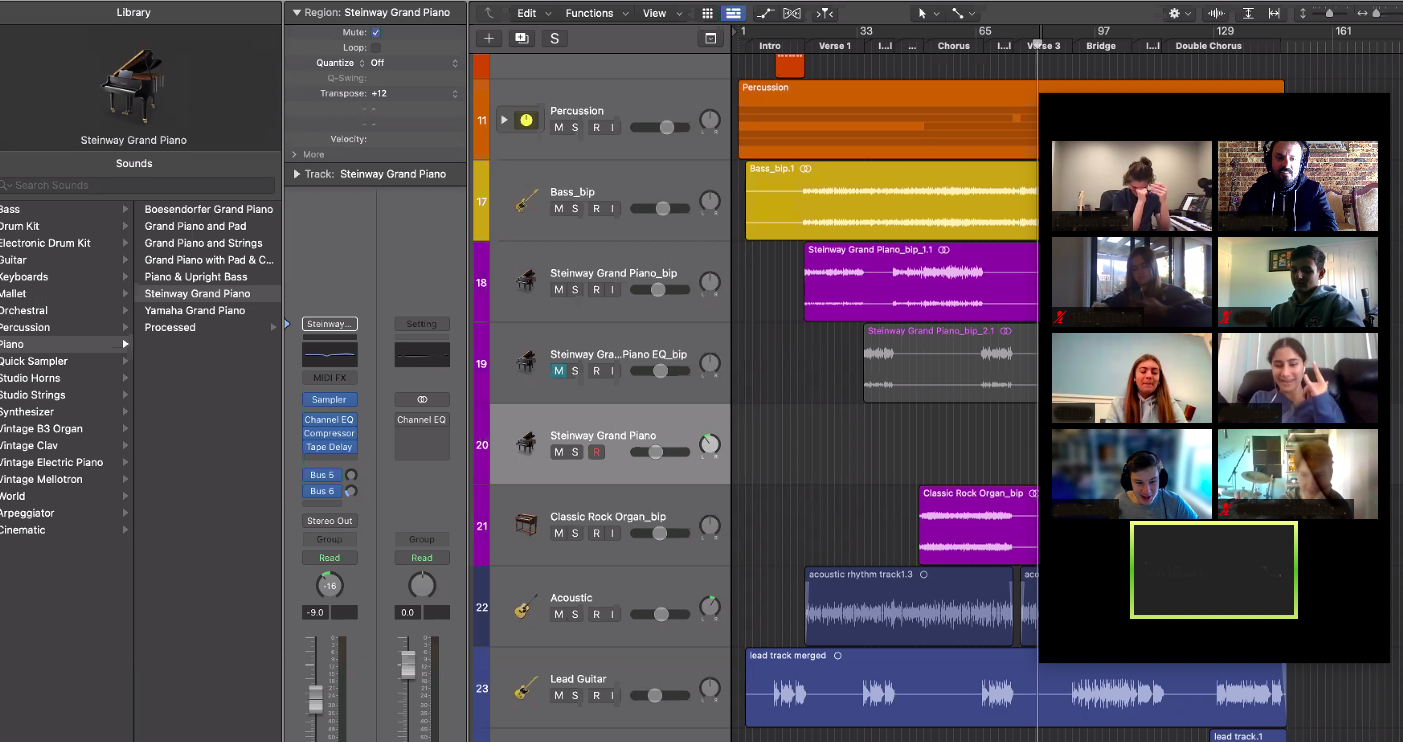Toggle the waveform zoom icon
The image size is (1403, 742).
1216,13
